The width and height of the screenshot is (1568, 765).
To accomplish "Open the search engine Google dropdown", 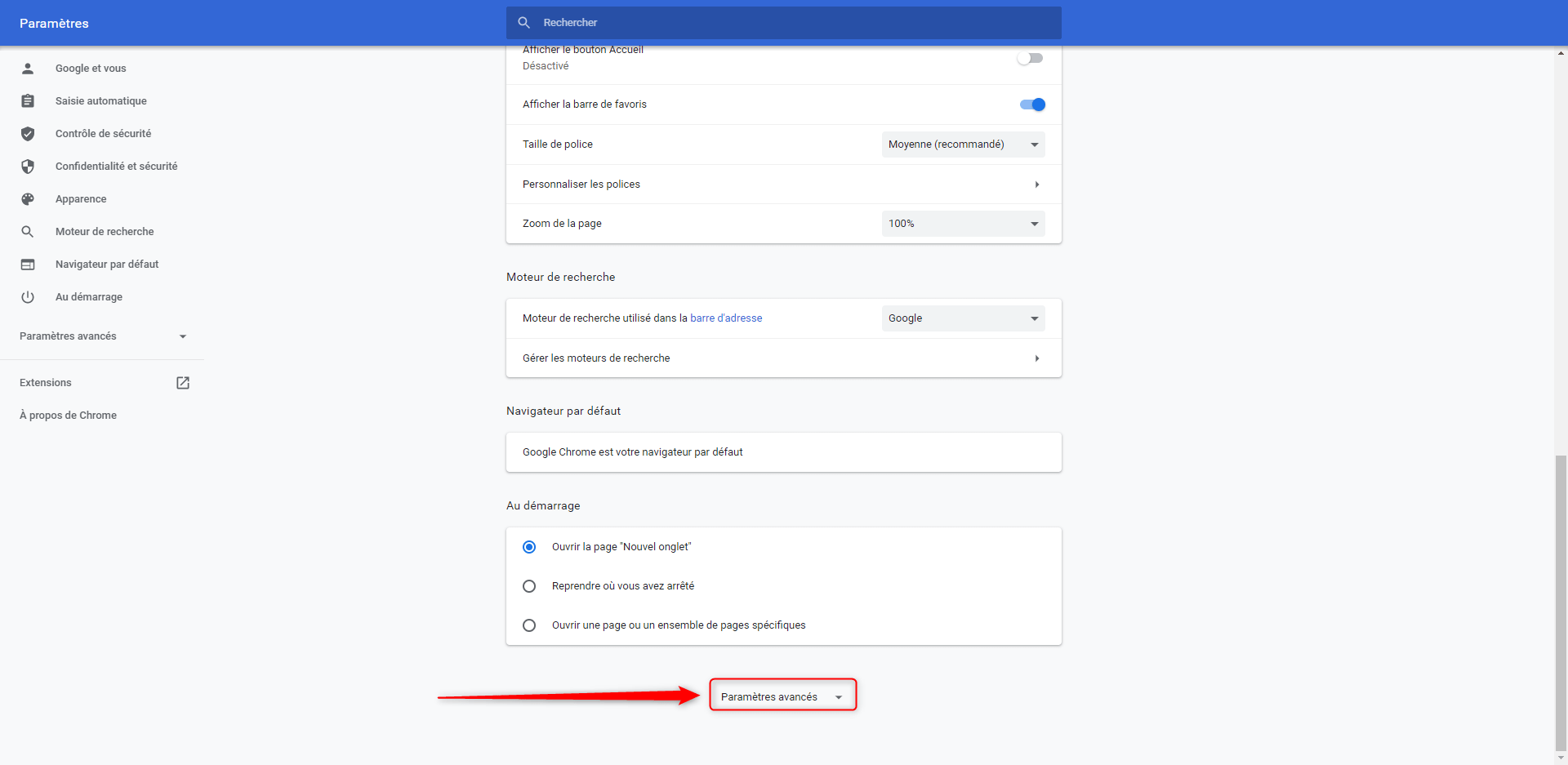I will click(964, 318).
